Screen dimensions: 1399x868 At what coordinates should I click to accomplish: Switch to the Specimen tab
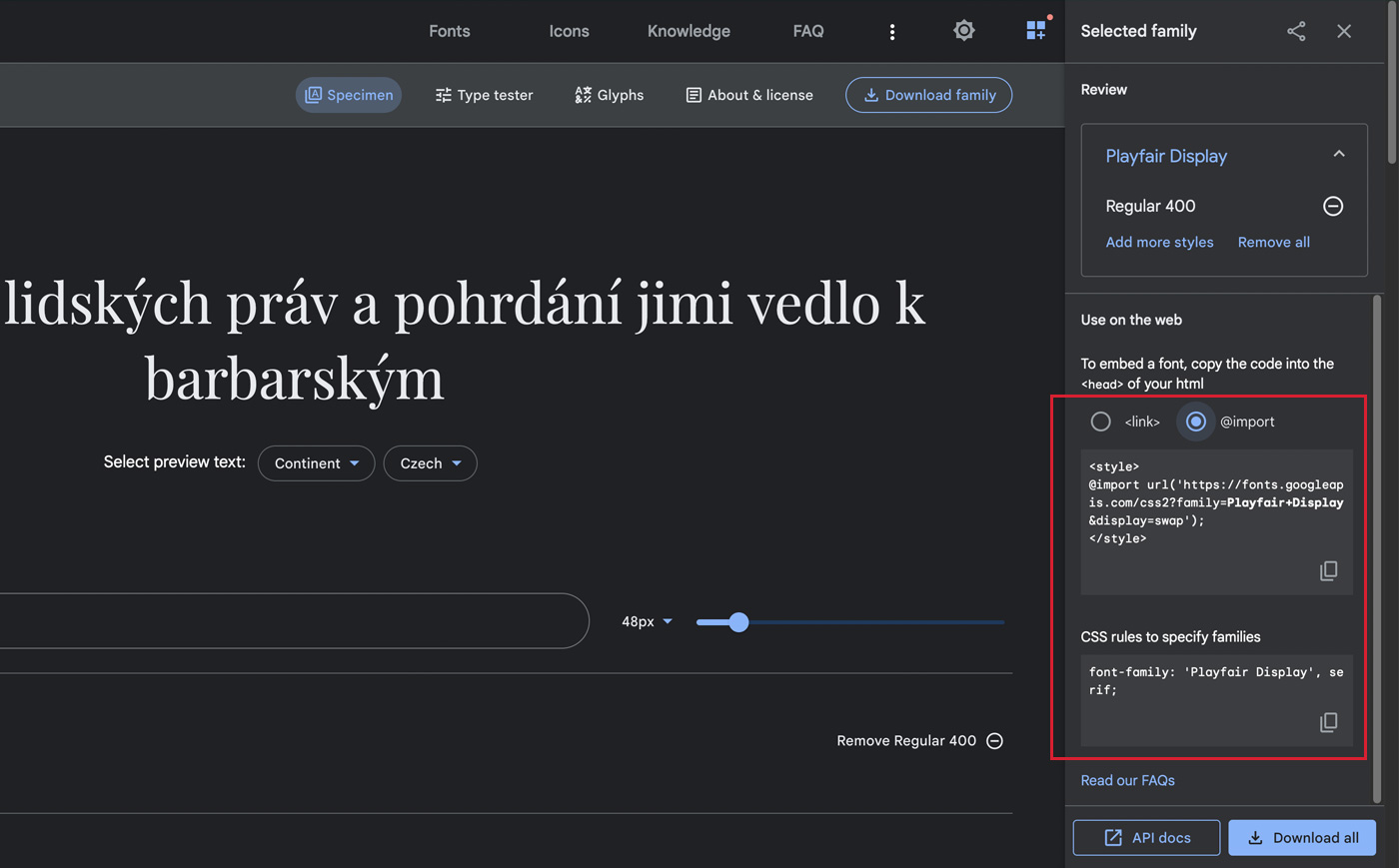(349, 95)
